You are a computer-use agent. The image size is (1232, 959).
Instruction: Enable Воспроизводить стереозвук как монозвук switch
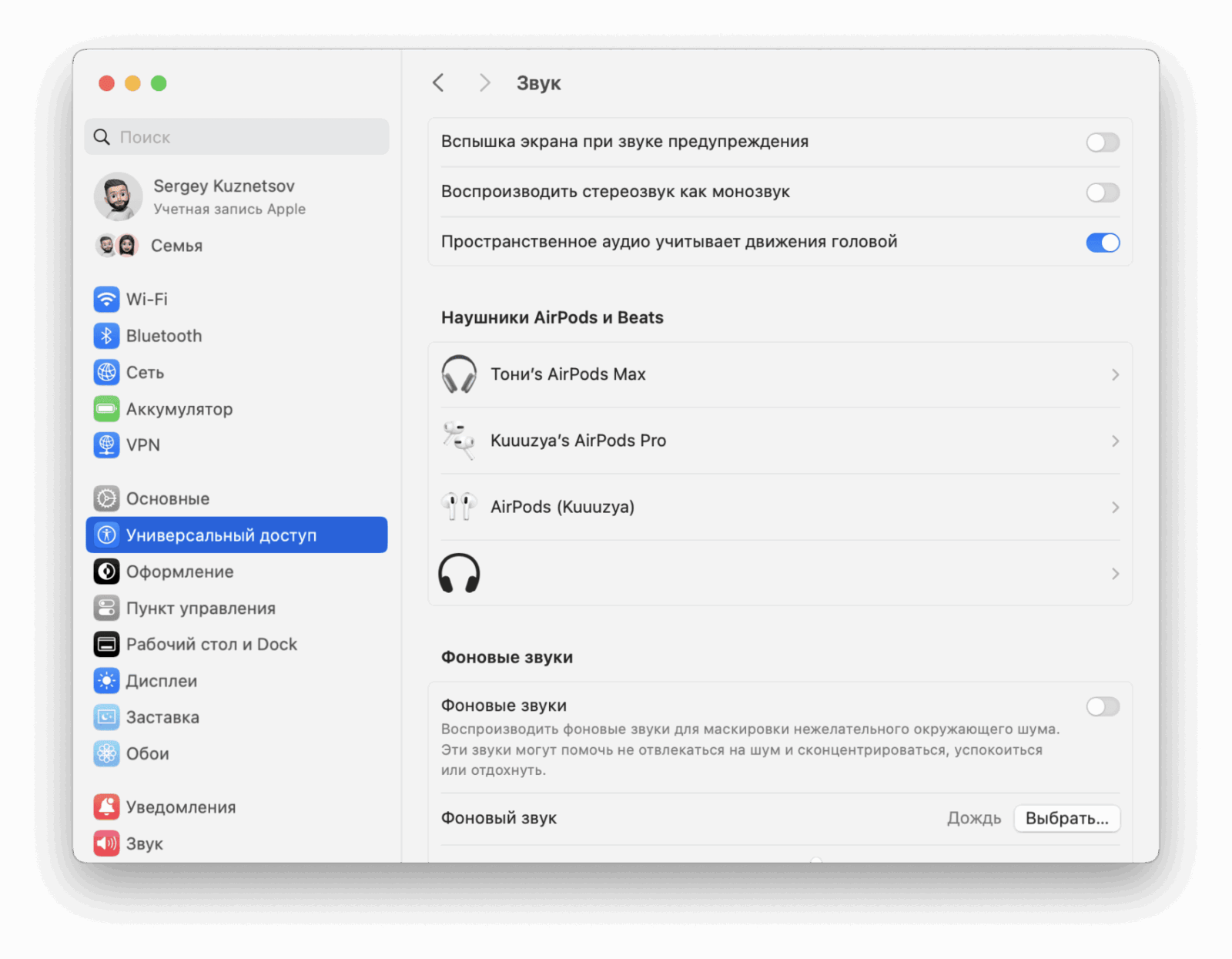coord(1103,192)
